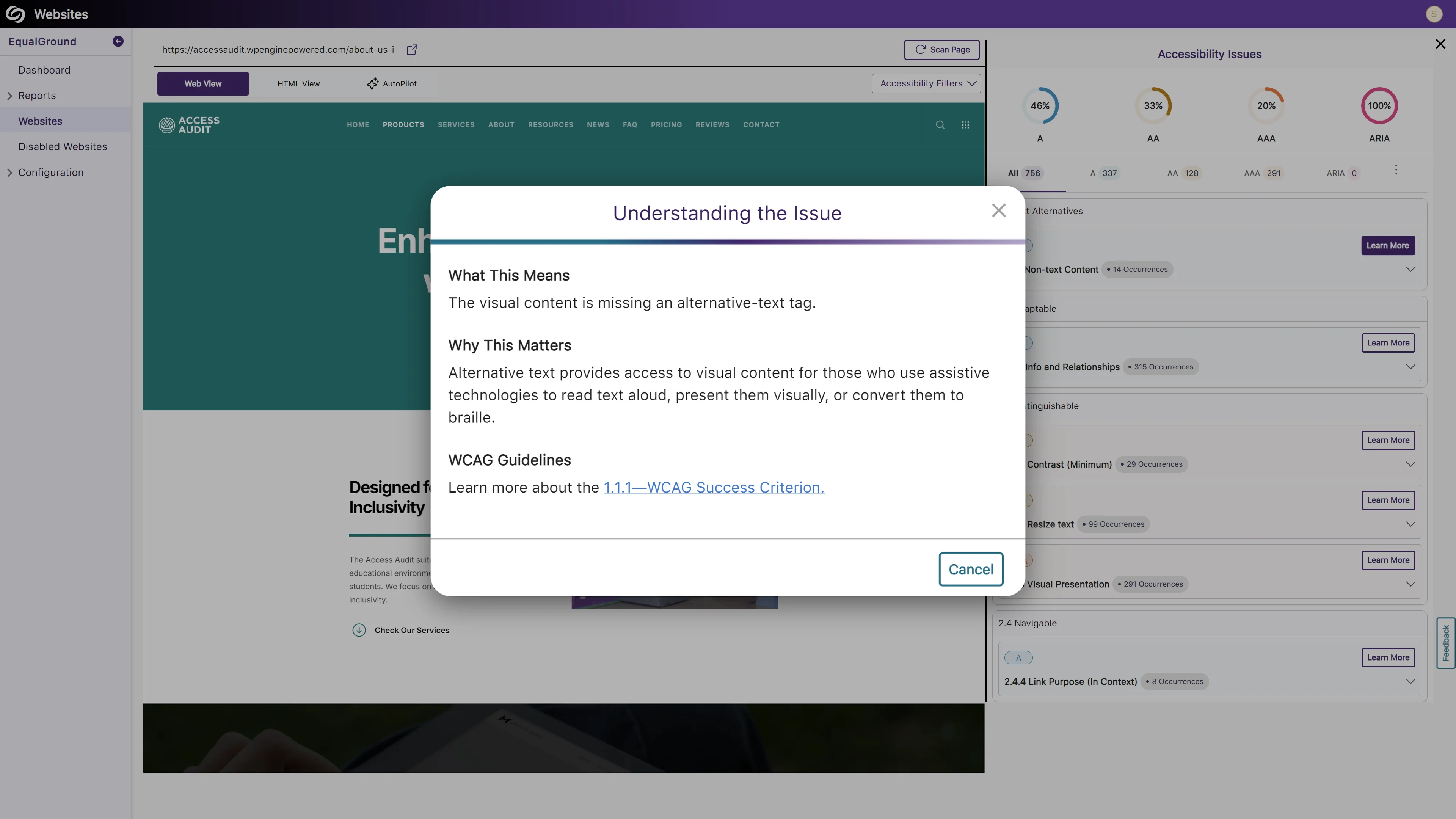Image resolution: width=1456 pixels, height=819 pixels.
Task: Expand the Info and Relationships issue row
Action: click(1410, 367)
